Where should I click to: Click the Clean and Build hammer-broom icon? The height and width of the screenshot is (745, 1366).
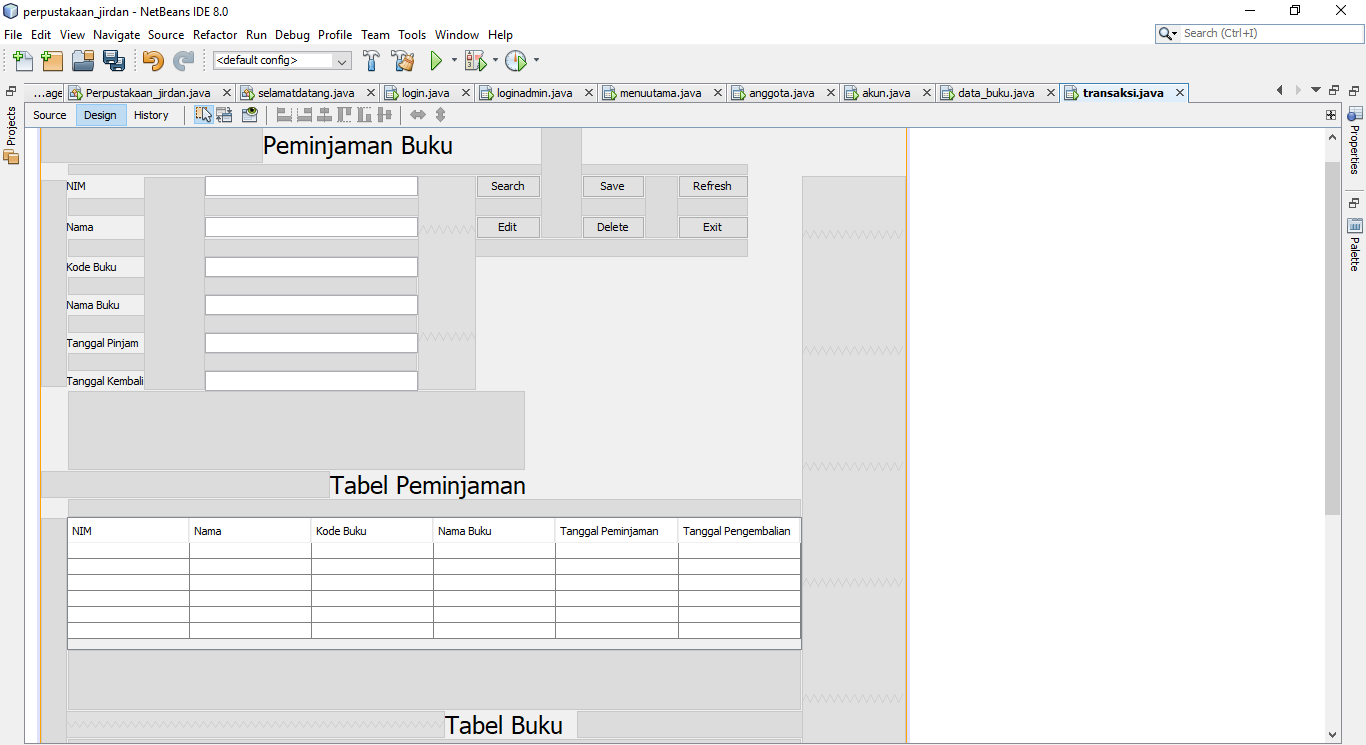click(402, 60)
